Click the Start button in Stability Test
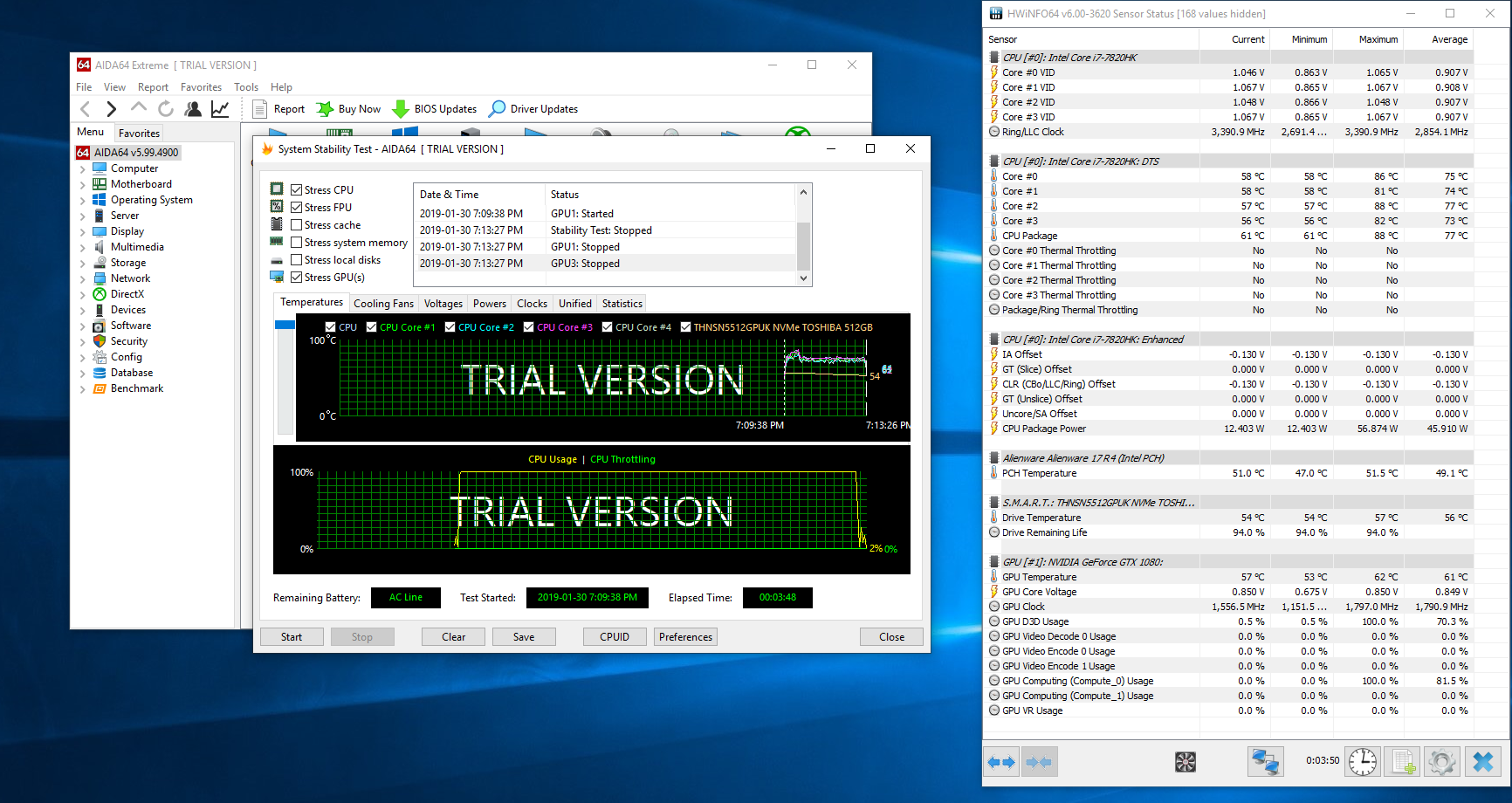This screenshot has width=1512, height=803. point(292,637)
